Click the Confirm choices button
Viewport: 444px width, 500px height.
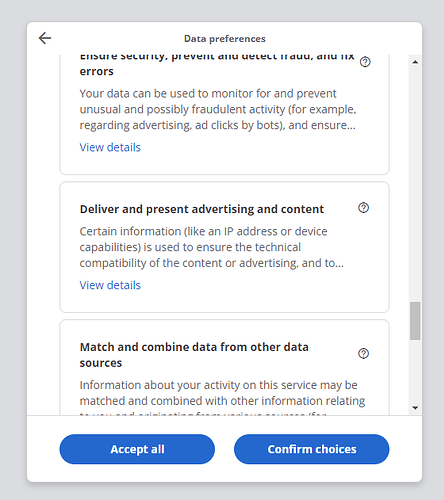click(x=312, y=449)
